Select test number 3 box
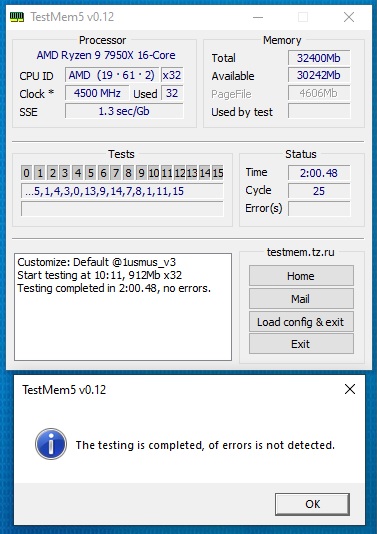This screenshot has height=534, width=377. tap(65, 173)
